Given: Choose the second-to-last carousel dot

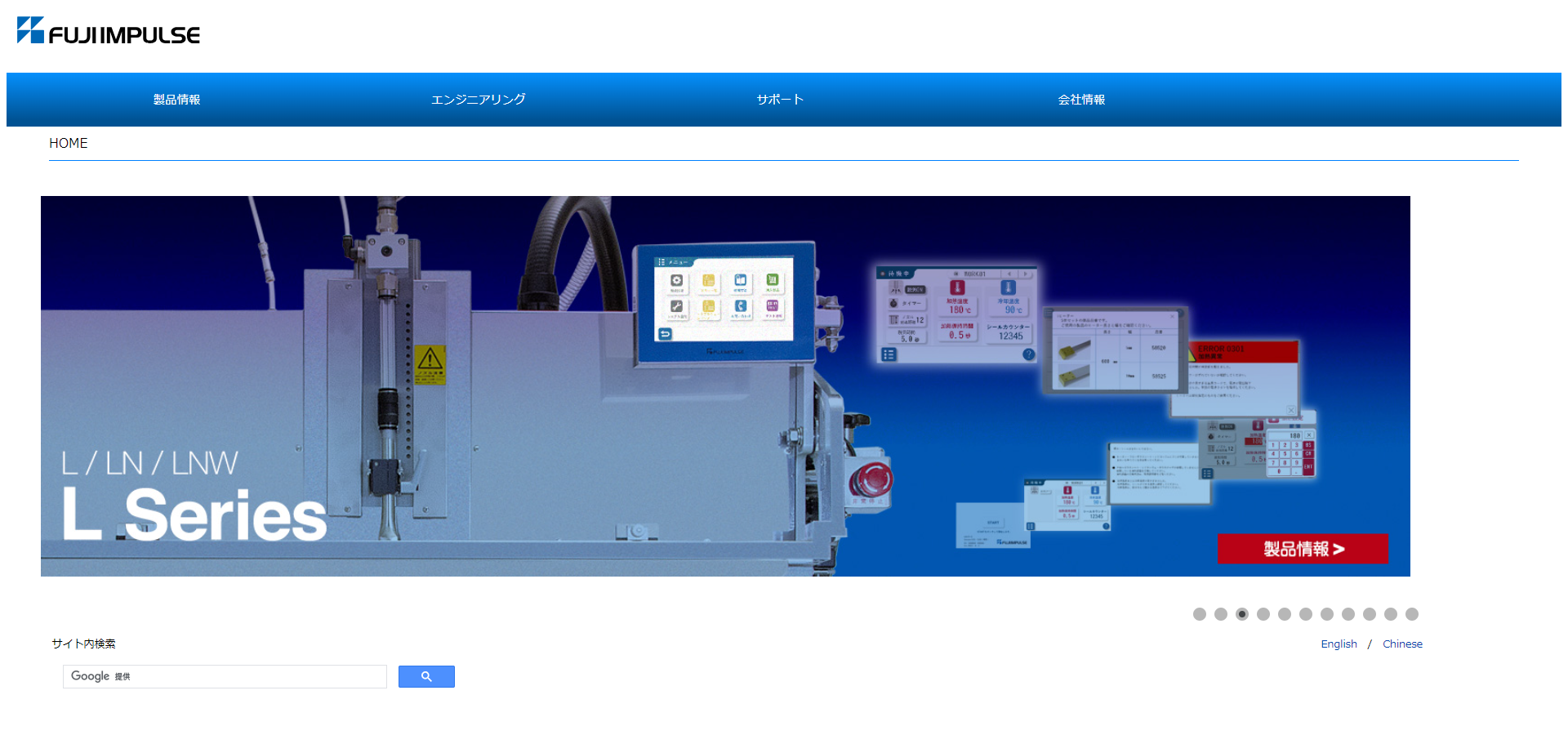Looking at the screenshot, I should pyautogui.click(x=1391, y=614).
